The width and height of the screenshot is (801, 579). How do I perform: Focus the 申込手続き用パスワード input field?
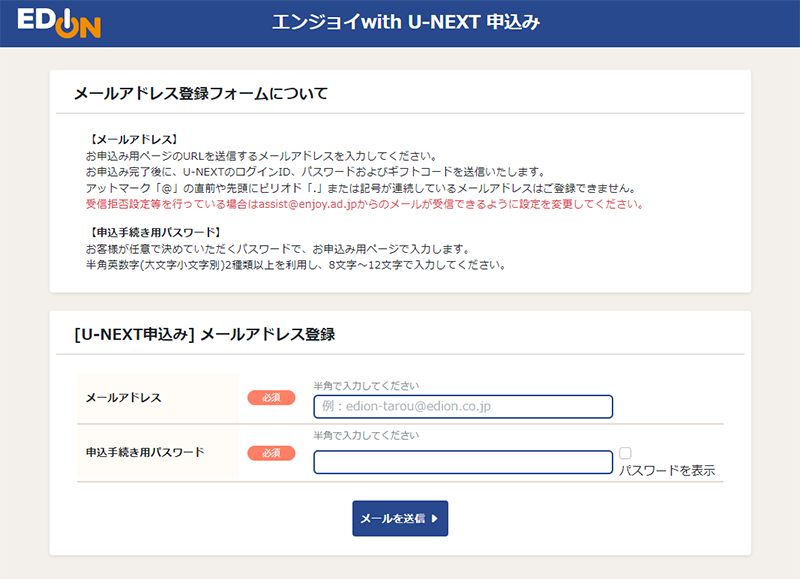pyautogui.click(x=462, y=462)
